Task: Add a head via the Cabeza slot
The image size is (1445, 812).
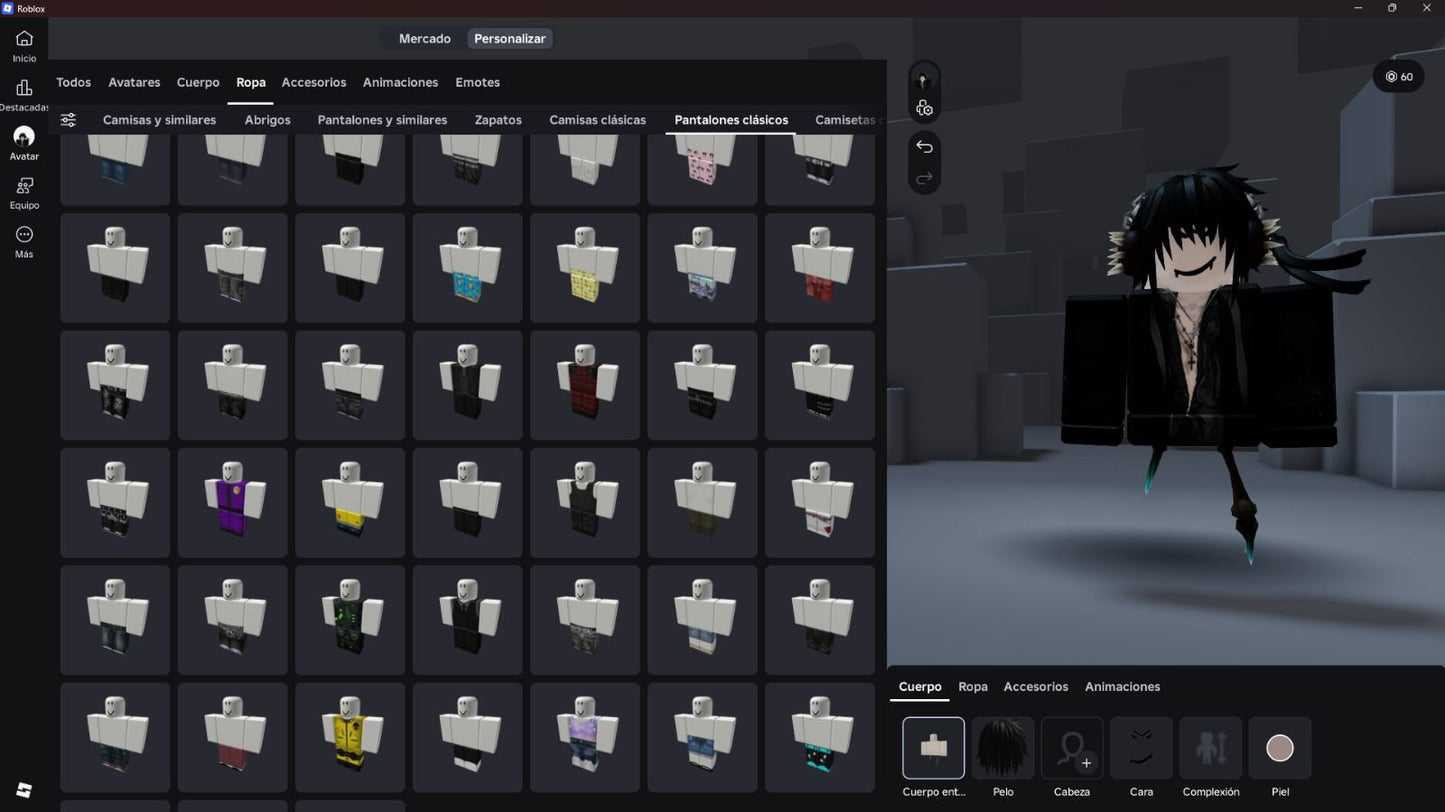Action: pyautogui.click(x=1072, y=748)
